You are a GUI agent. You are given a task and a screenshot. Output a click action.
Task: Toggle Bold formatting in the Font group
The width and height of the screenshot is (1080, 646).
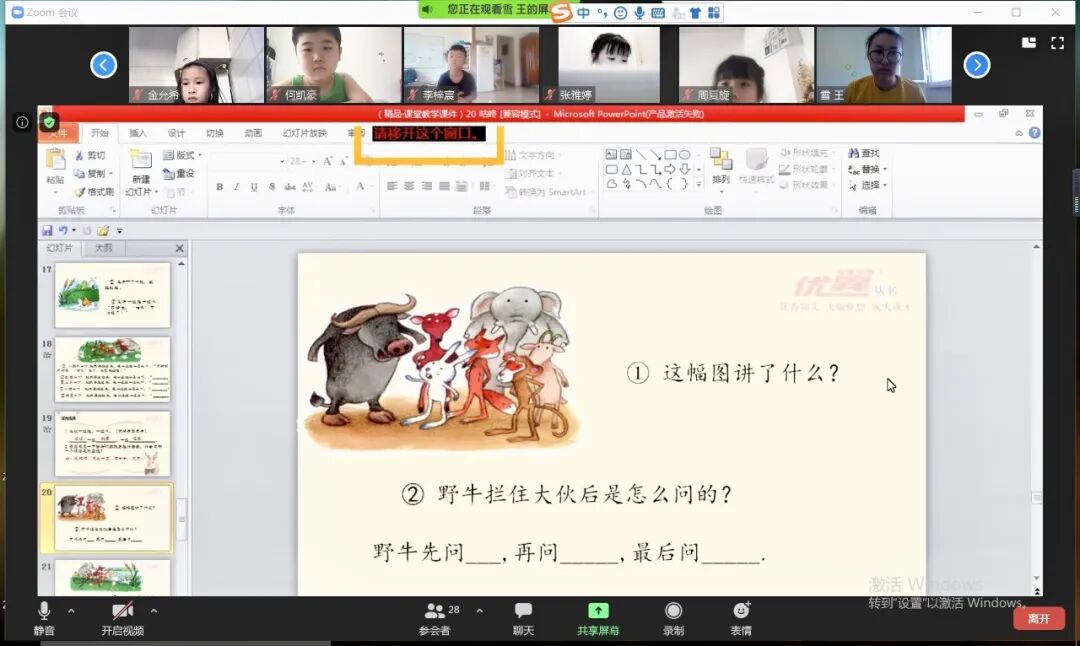[217, 185]
